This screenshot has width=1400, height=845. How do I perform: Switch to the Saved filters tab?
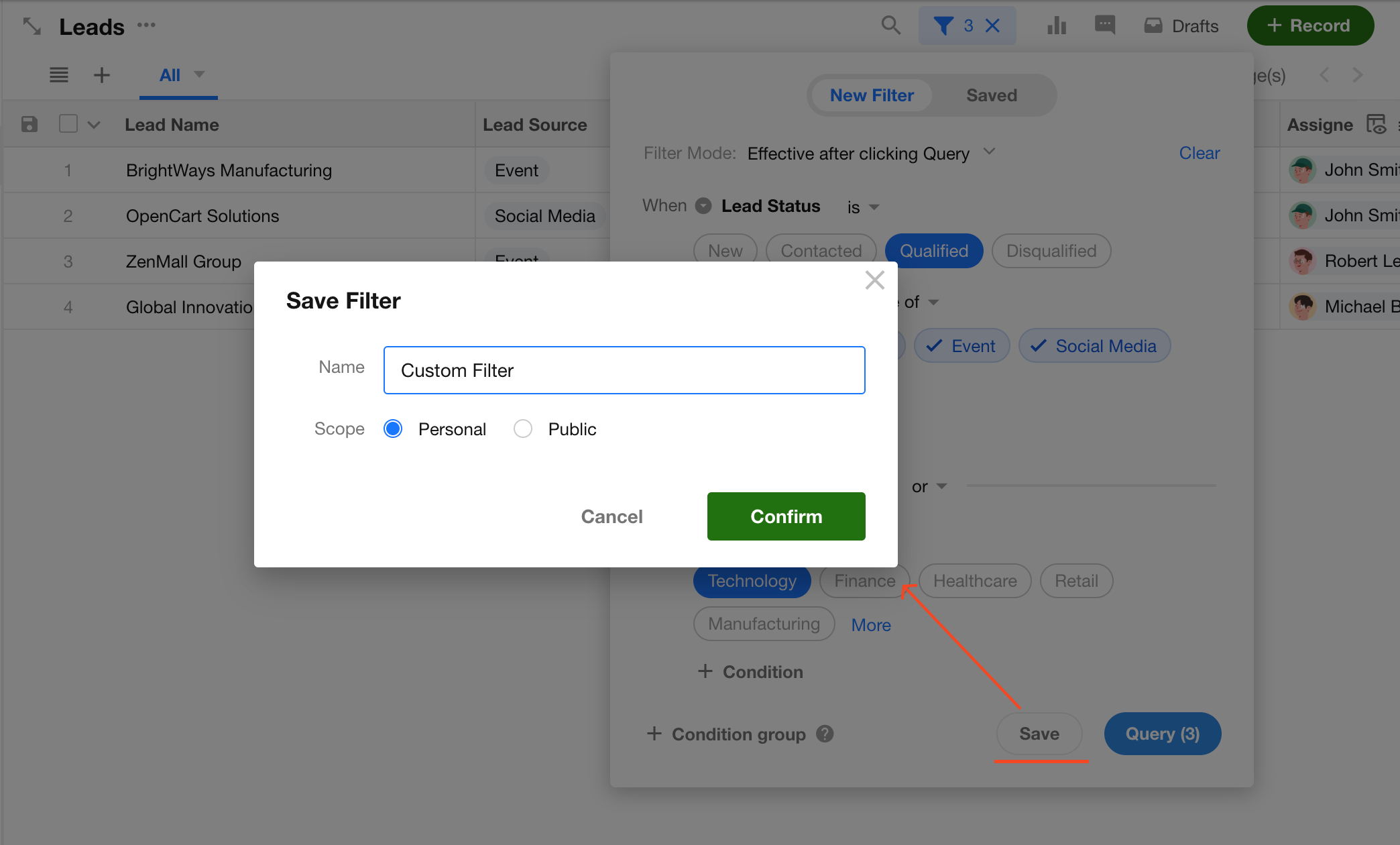click(x=991, y=95)
